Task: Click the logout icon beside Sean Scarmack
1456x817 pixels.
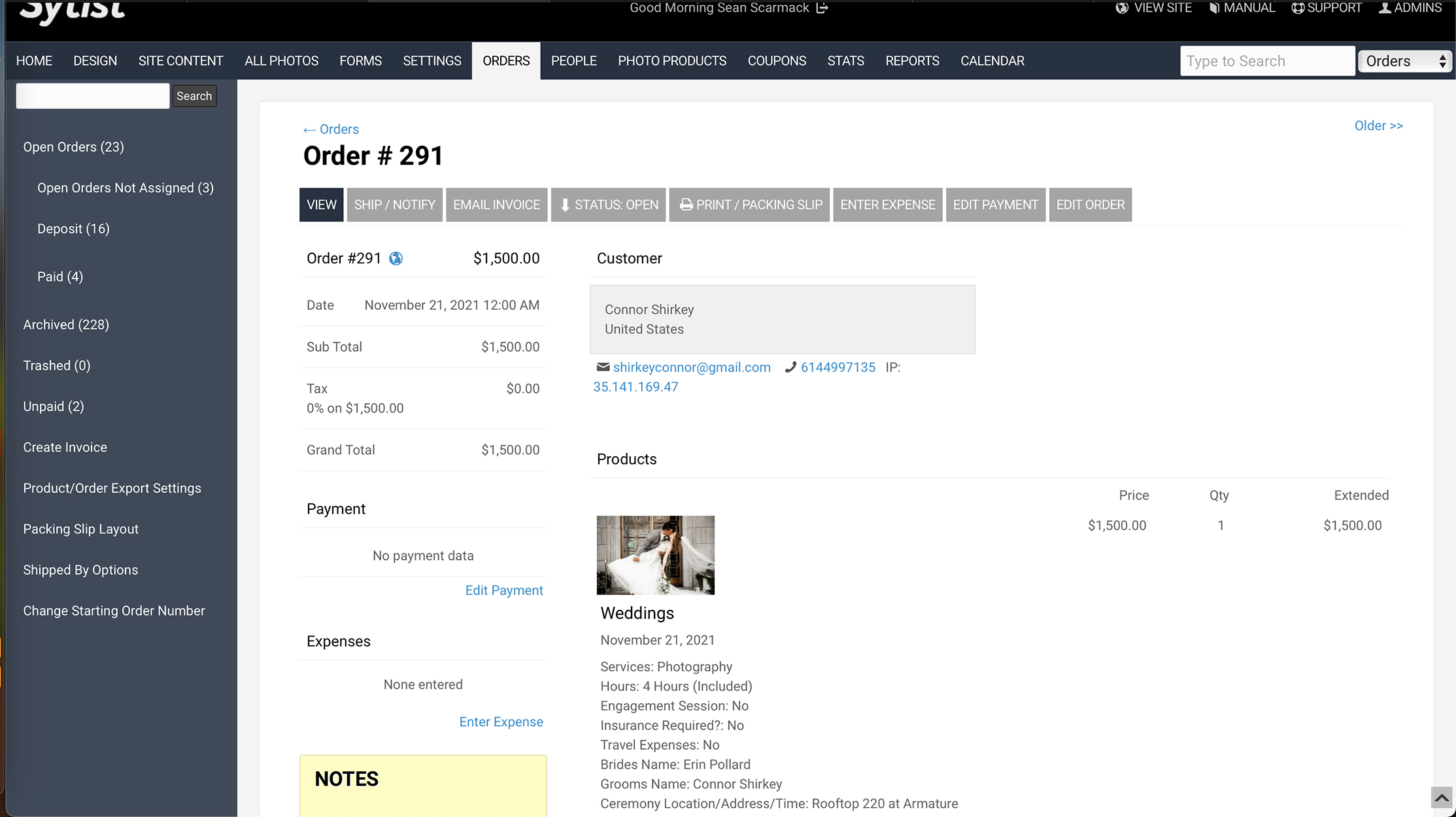Action: pyautogui.click(x=822, y=8)
